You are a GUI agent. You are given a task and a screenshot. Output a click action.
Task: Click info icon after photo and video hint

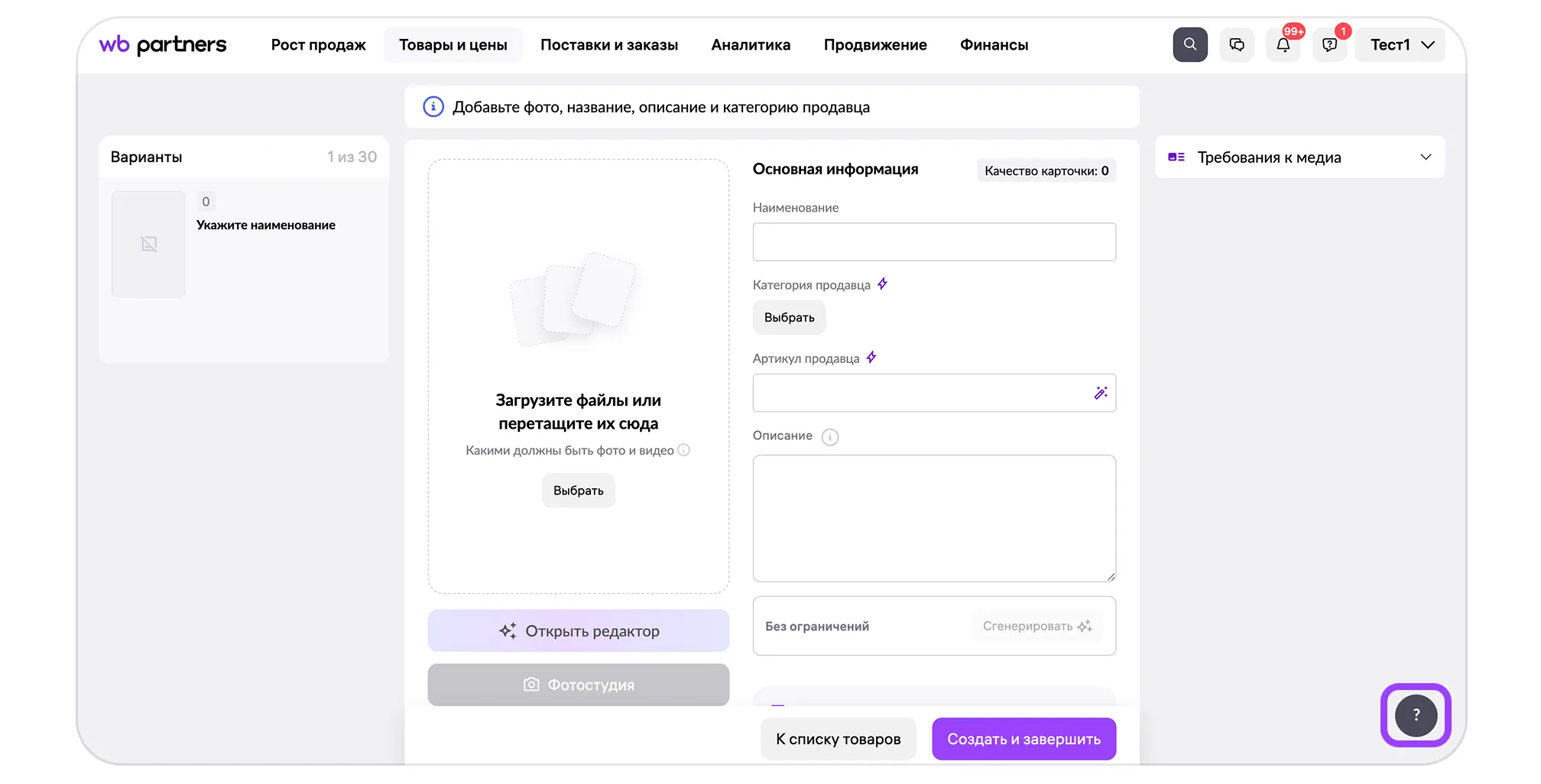tap(684, 450)
